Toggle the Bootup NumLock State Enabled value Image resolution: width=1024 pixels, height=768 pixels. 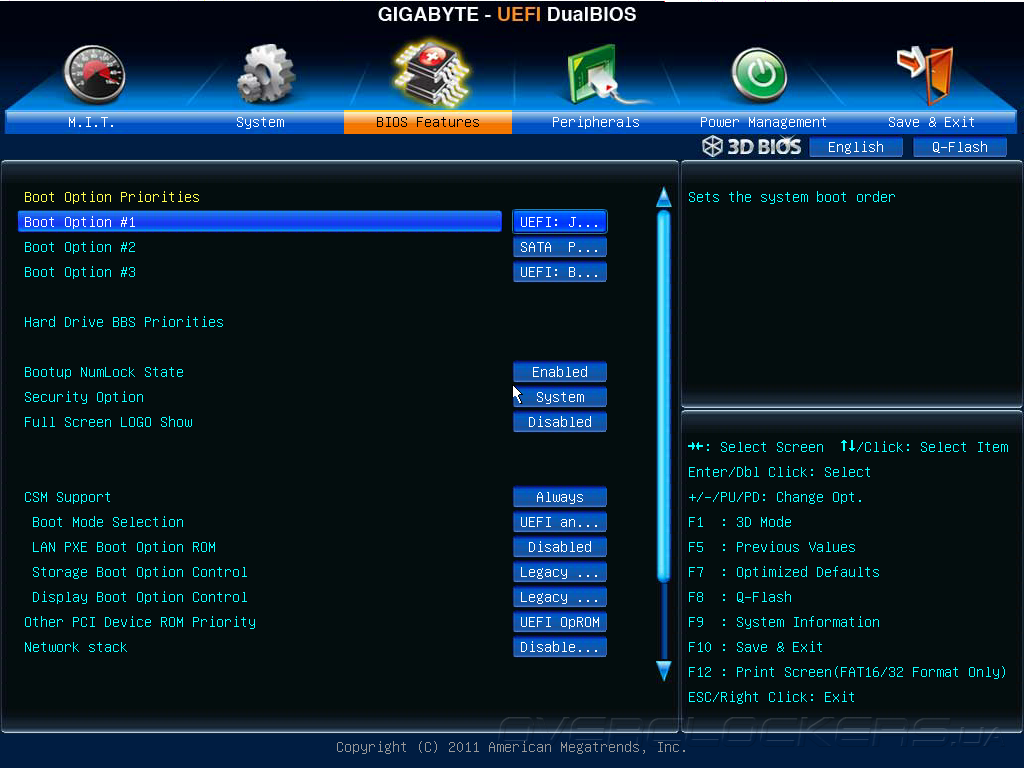(x=560, y=372)
